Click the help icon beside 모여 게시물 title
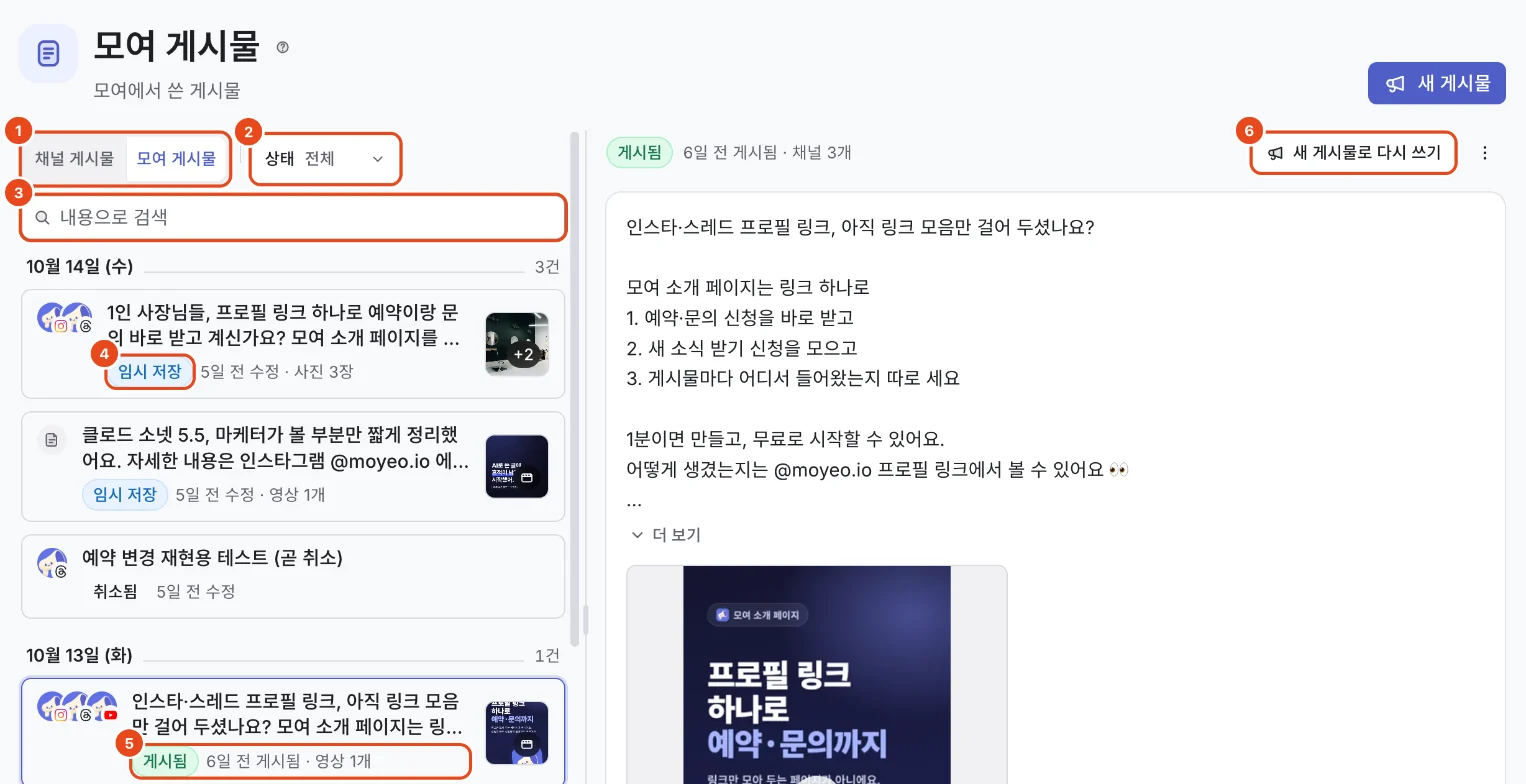Image resolution: width=1526 pixels, height=784 pixels. tap(282, 47)
